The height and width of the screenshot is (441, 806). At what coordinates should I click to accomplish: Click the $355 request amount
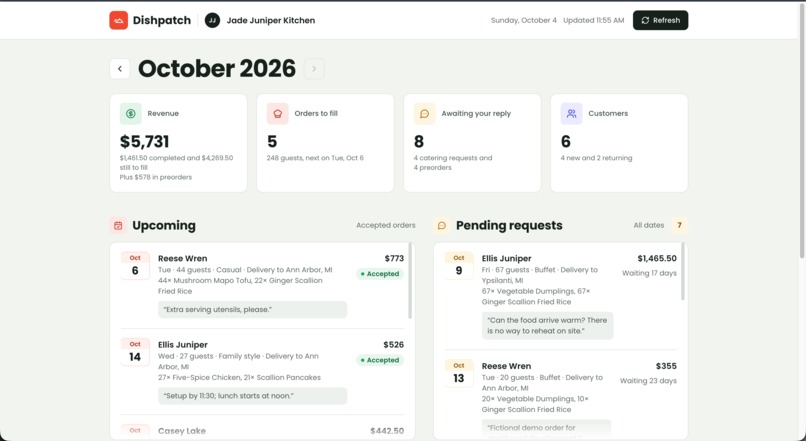[666, 366]
